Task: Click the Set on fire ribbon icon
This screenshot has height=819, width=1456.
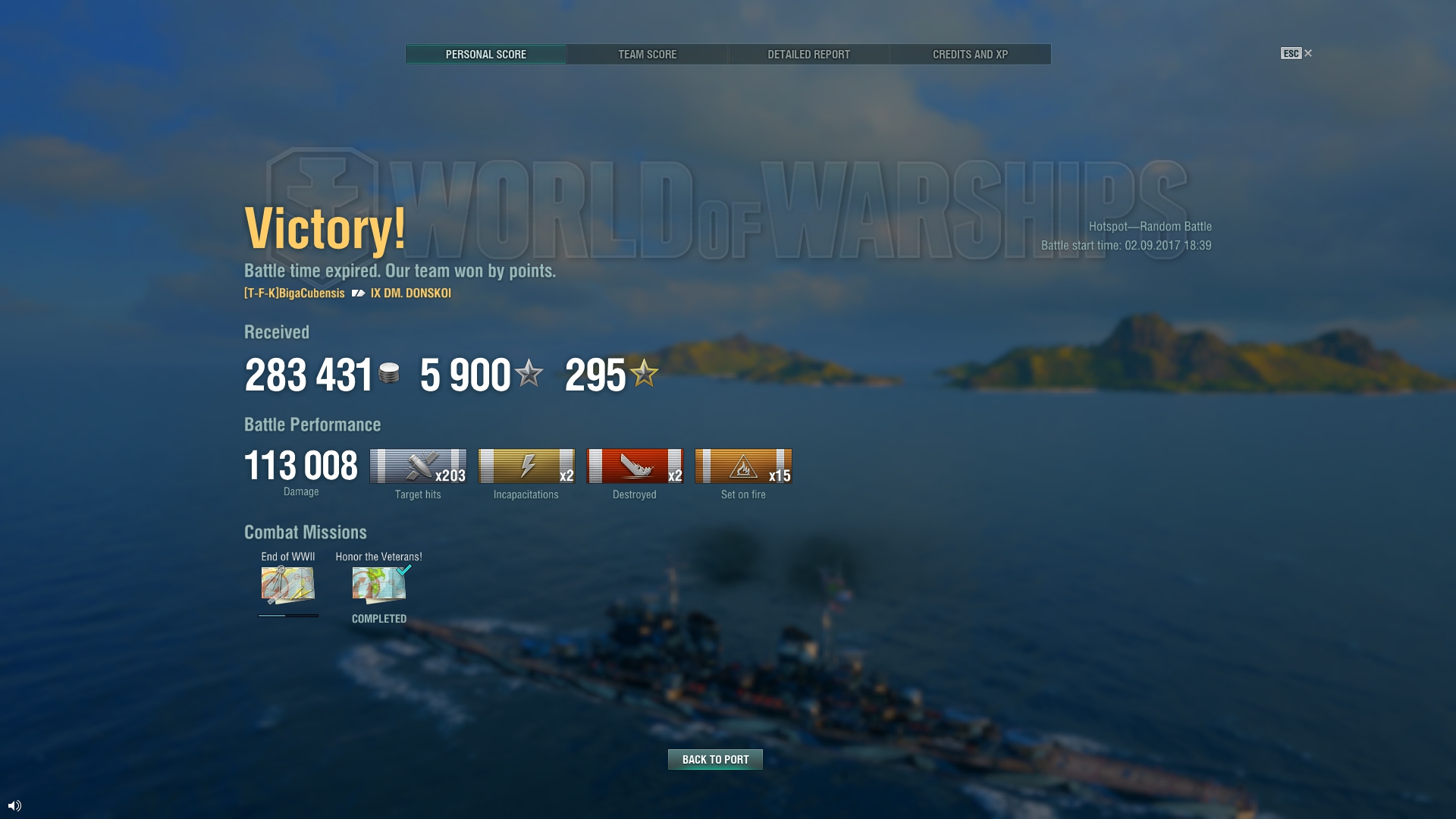Action: pos(743,466)
